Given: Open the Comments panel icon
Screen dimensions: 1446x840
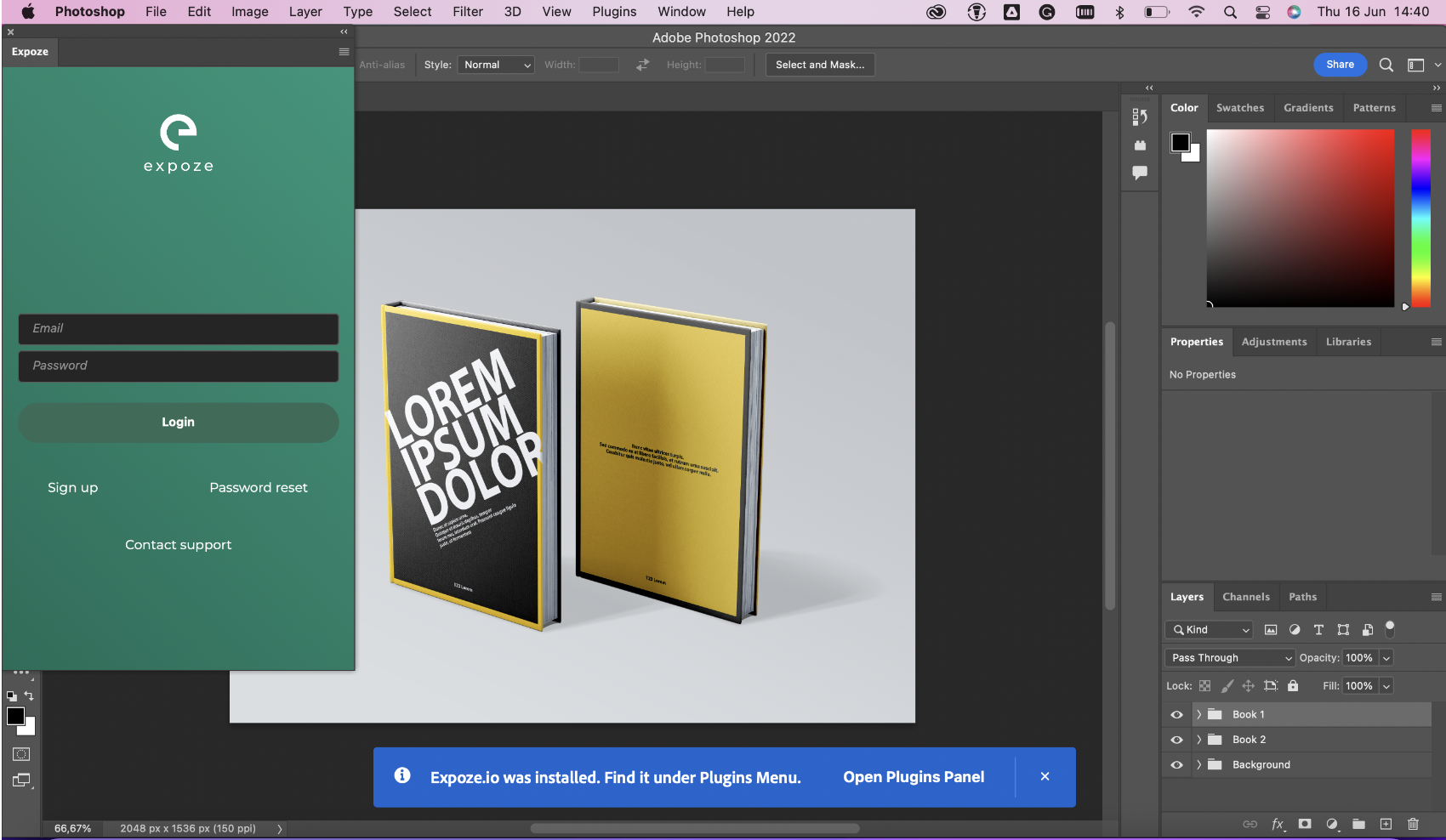Looking at the screenshot, I should (x=1140, y=173).
